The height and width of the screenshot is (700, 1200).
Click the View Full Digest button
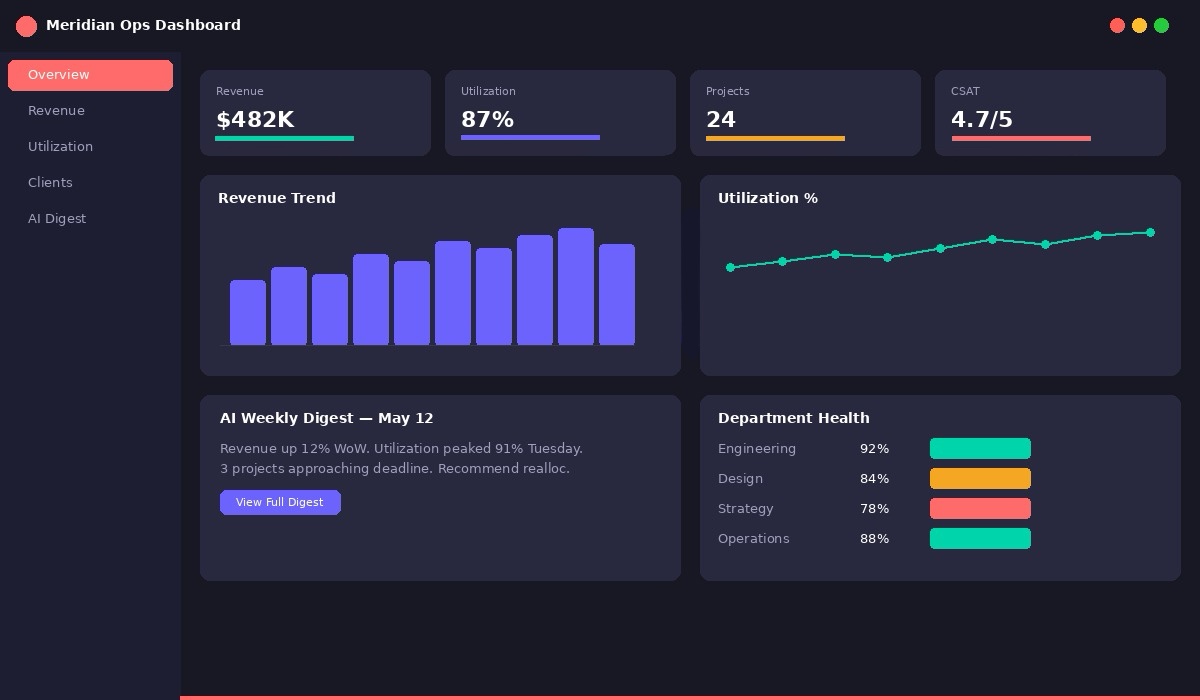(280, 502)
